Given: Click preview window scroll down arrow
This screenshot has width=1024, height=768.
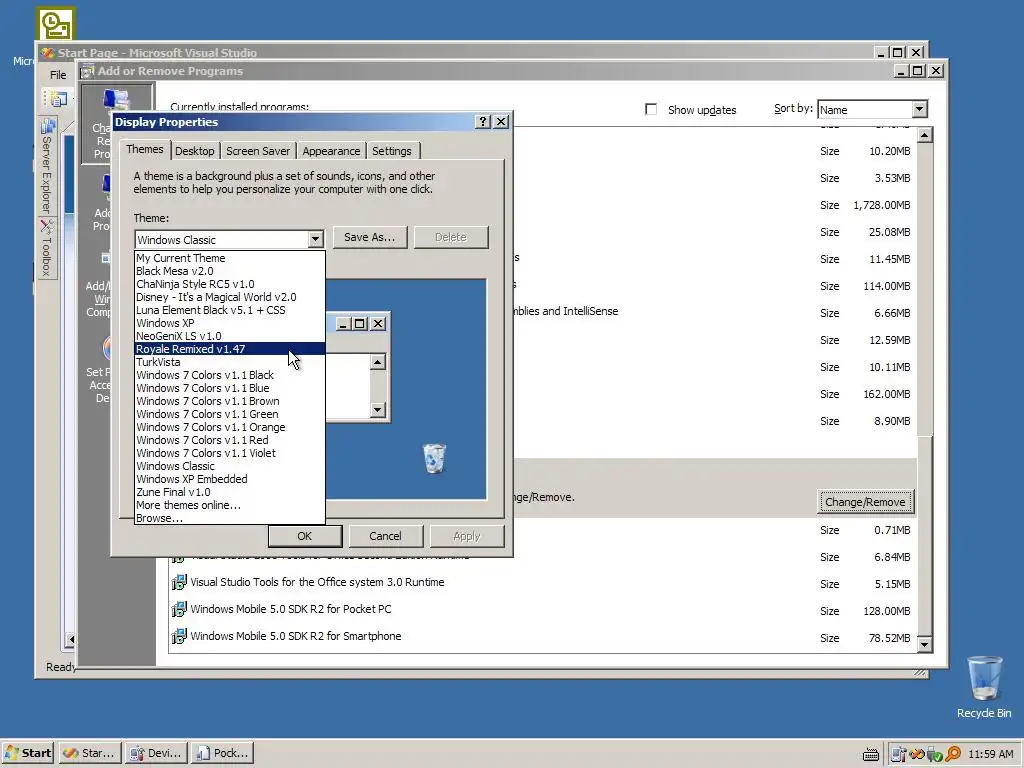Looking at the screenshot, I should [x=377, y=409].
